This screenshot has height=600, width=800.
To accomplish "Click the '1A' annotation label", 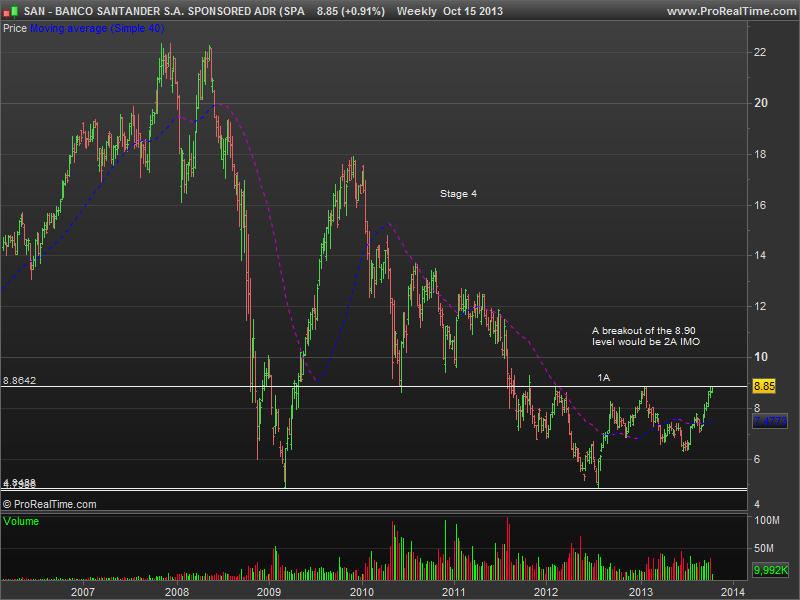I will [604, 378].
